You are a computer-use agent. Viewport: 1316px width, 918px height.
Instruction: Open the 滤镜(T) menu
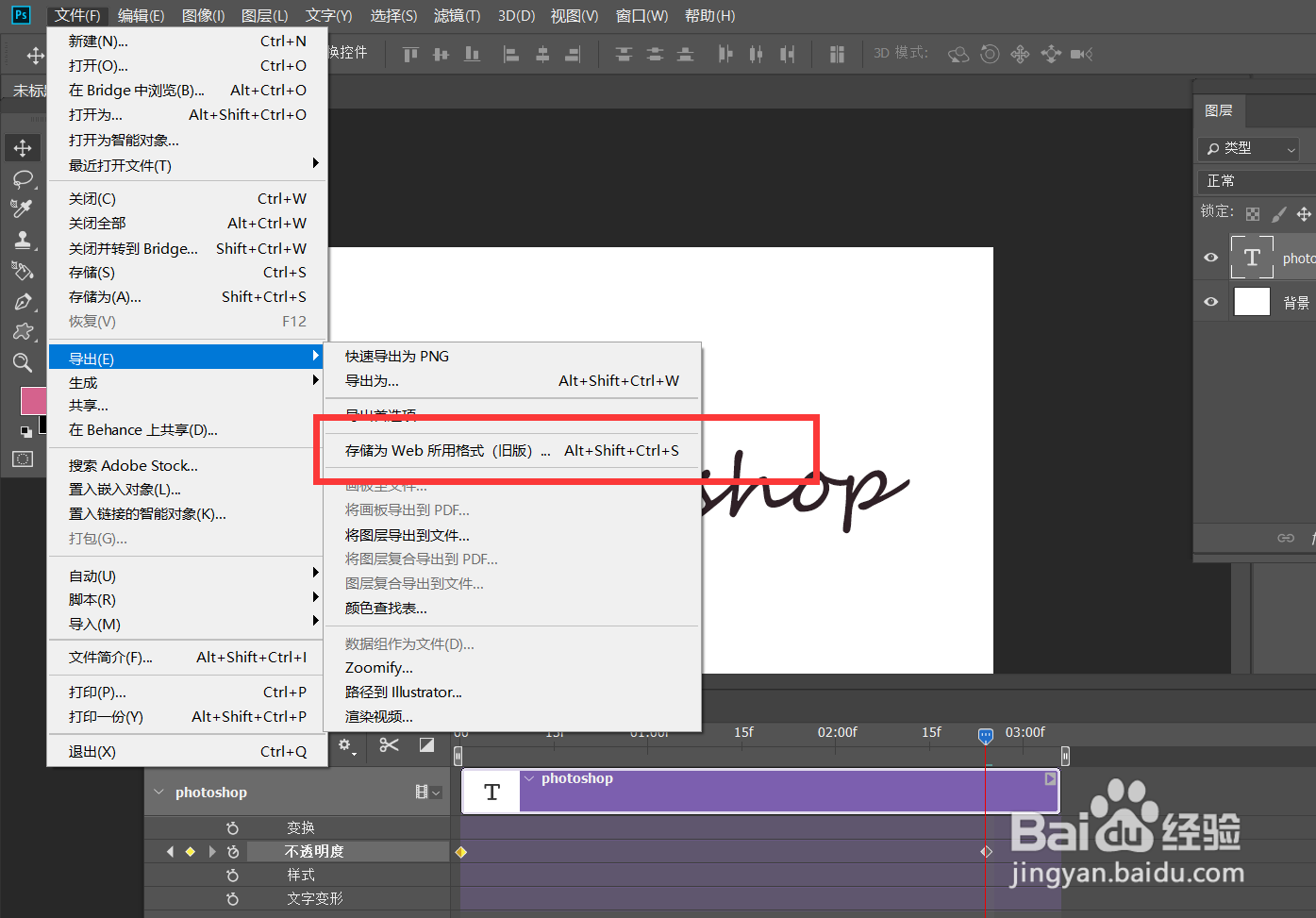[x=457, y=16]
